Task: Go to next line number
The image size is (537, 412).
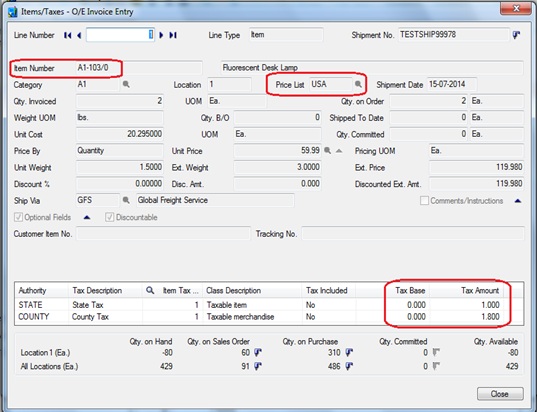Action: coord(161,35)
